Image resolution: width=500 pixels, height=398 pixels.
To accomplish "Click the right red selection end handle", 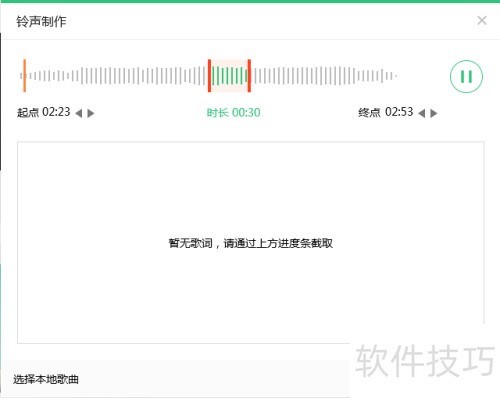I will click(x=249, y=76).
